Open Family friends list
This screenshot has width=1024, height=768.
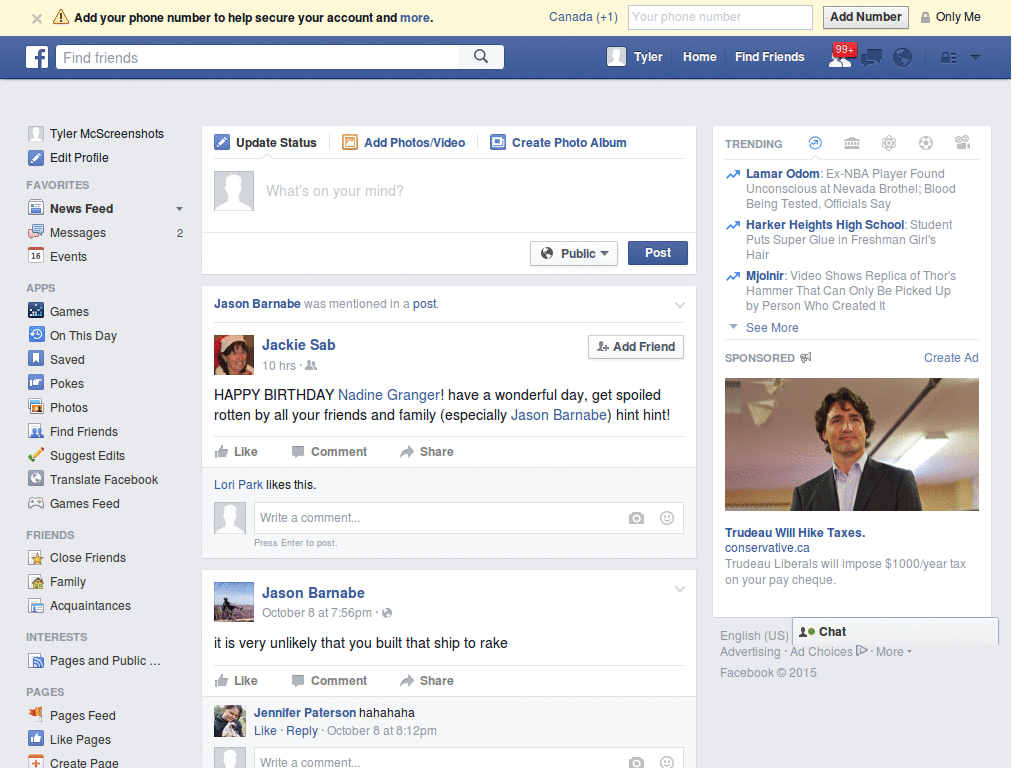(57, 581)
